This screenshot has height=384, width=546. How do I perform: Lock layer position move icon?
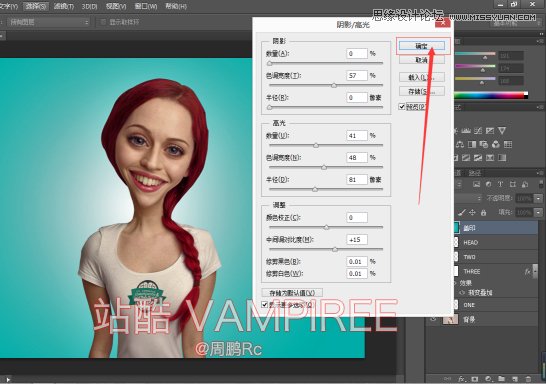[473, 212]
